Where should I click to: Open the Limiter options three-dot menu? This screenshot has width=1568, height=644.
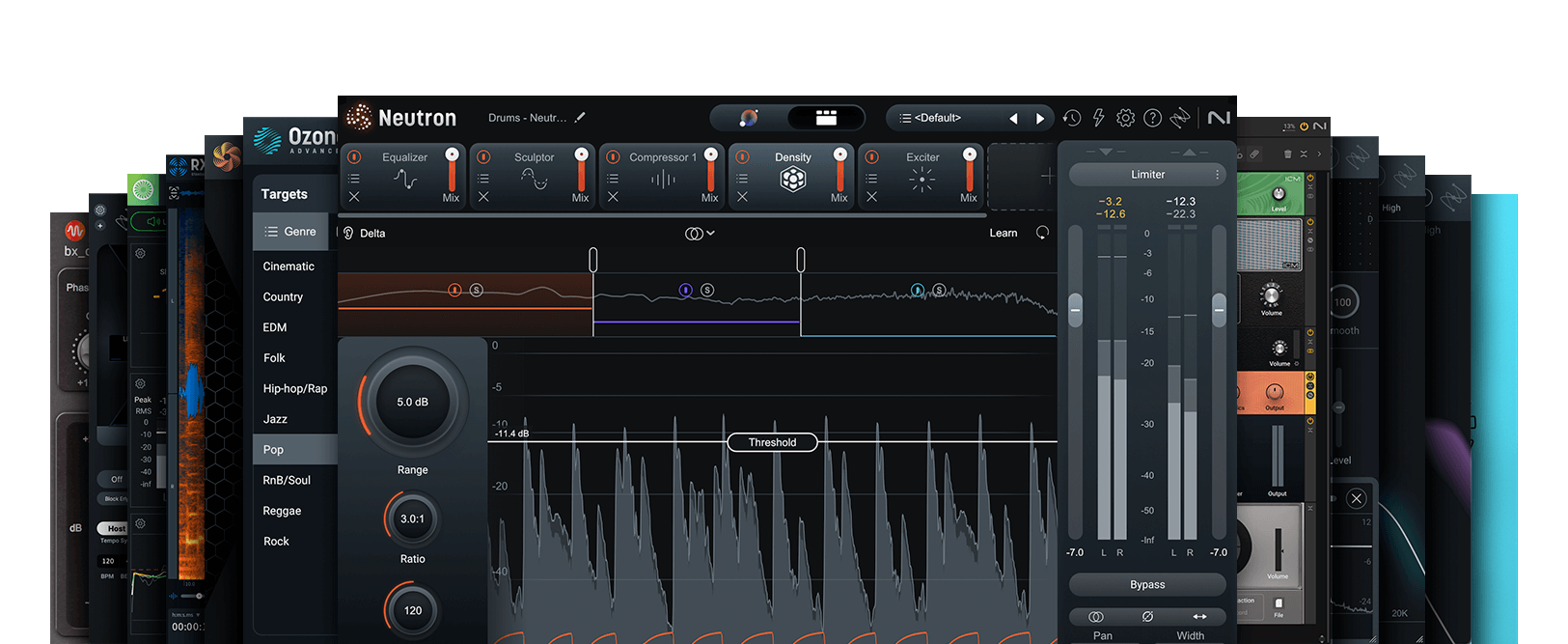[1218, 175]
